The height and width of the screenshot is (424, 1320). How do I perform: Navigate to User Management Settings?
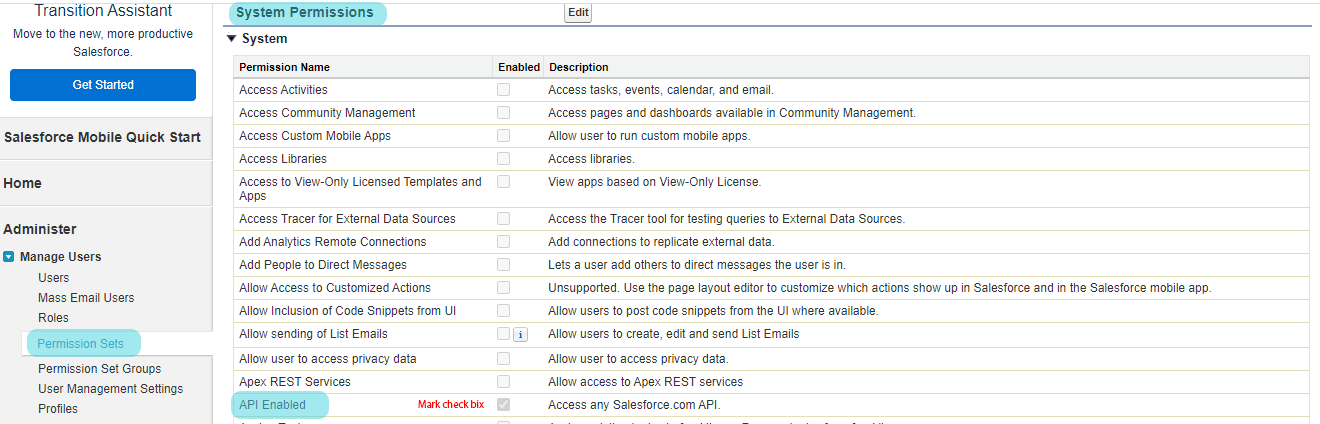click(110, 389)
